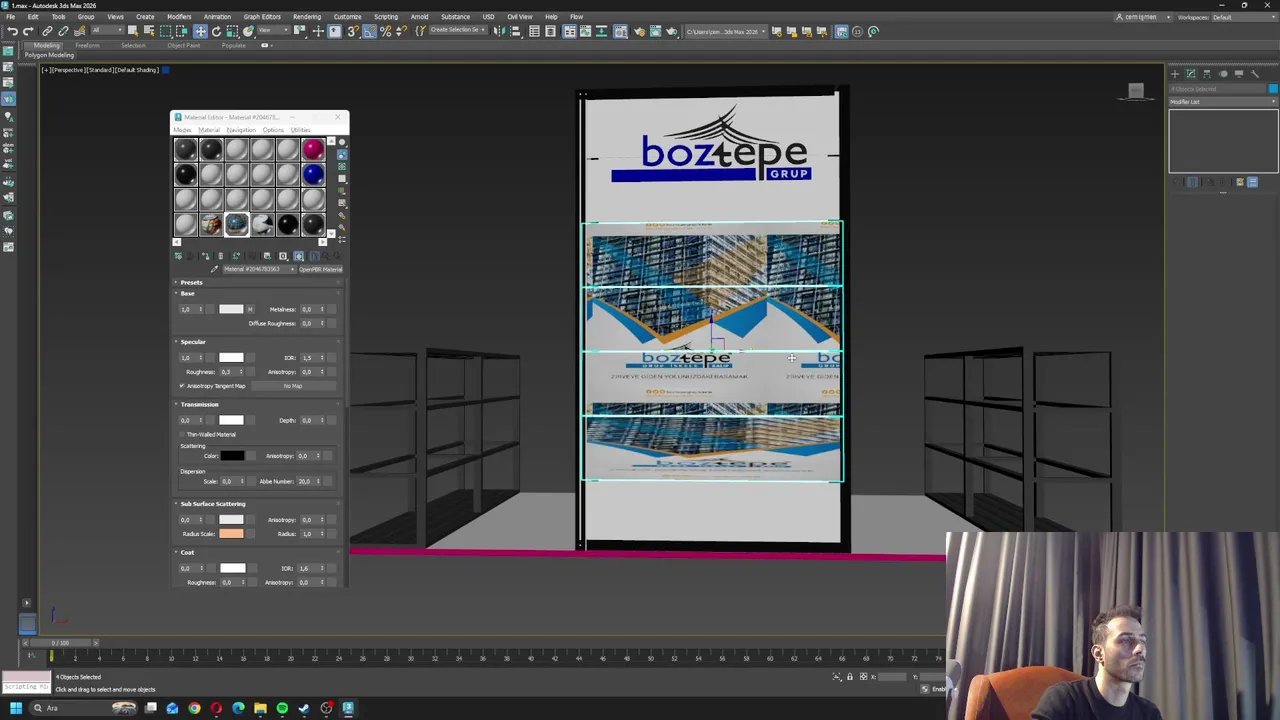Collapse the Presets rollout
1280x720 pixels.
point(190,282)
